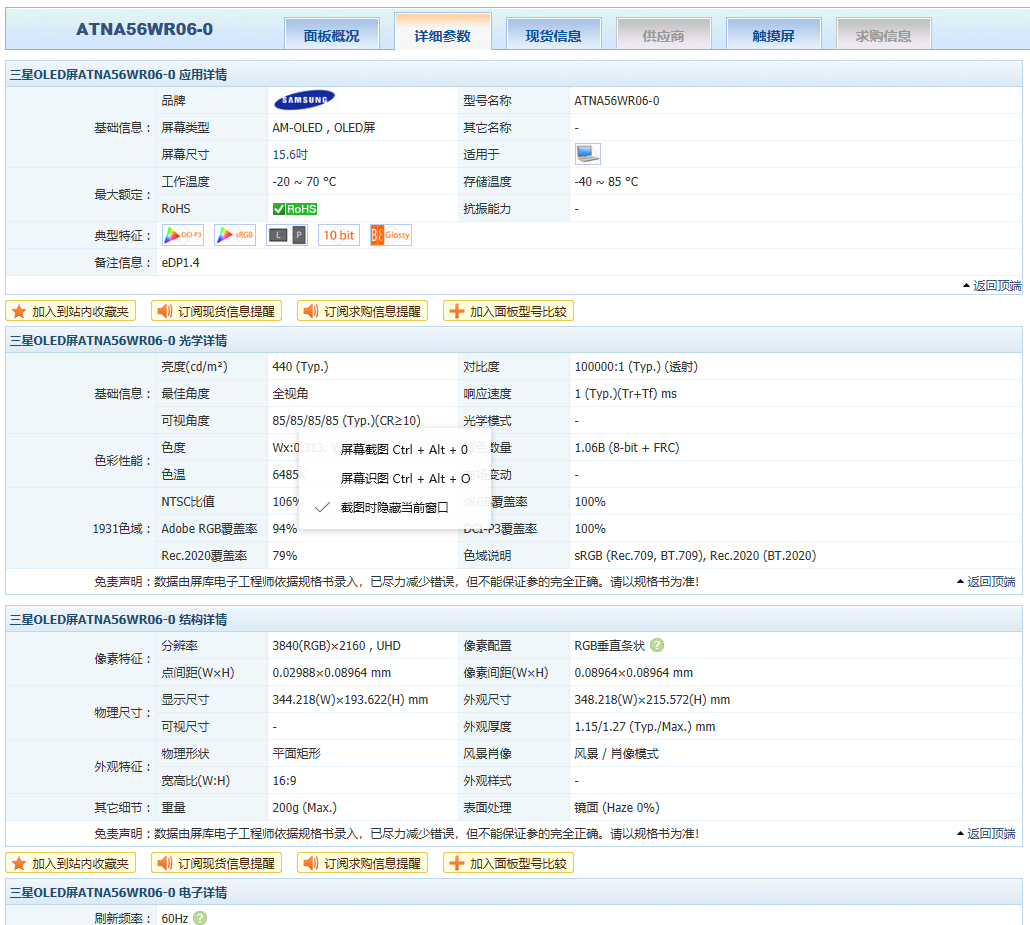Click the AM-OLED , OLED屏 value
This screenshot has height=925, width=1030.
[324, 127]
